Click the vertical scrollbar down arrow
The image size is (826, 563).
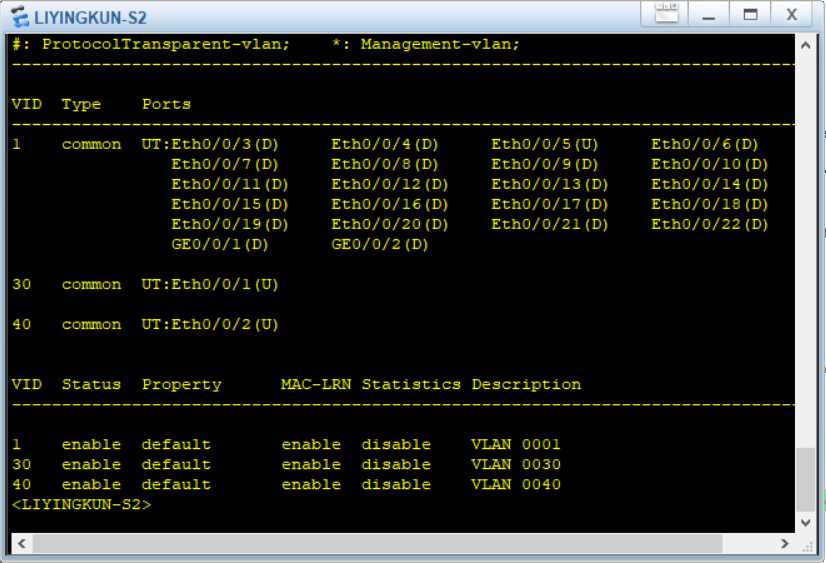(x=805, y=522)
